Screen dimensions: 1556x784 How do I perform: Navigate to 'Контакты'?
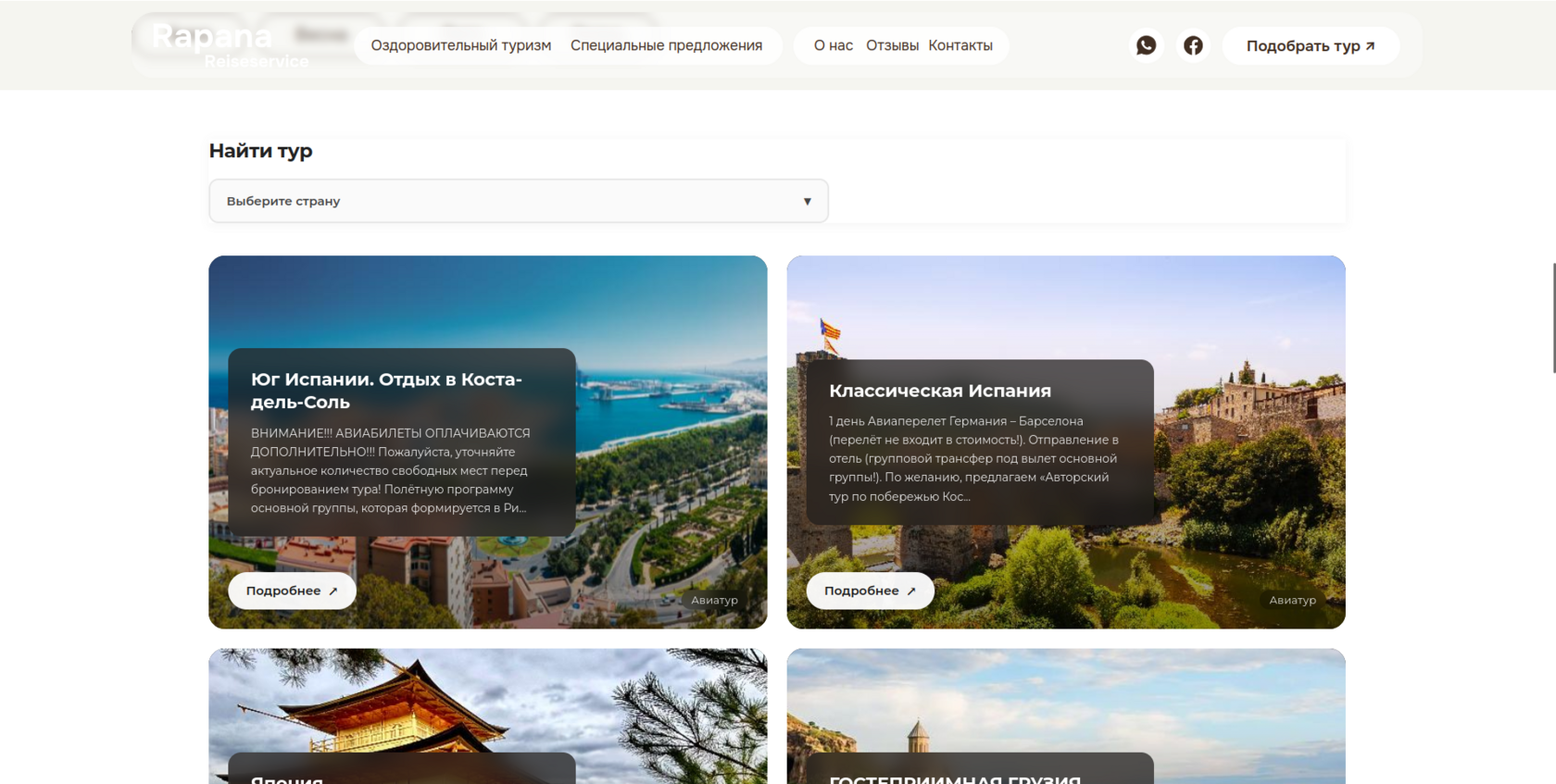click(960, 45)
